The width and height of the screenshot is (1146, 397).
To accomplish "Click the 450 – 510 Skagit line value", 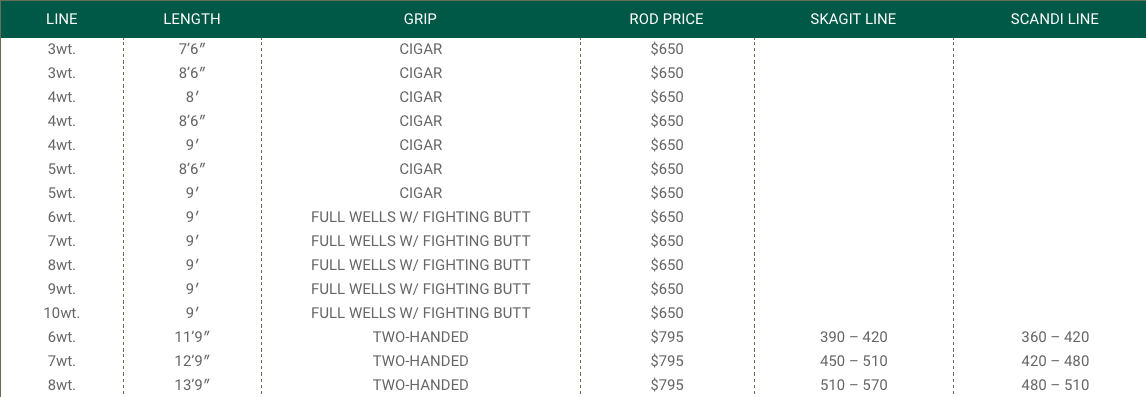I will click(854, 361).
